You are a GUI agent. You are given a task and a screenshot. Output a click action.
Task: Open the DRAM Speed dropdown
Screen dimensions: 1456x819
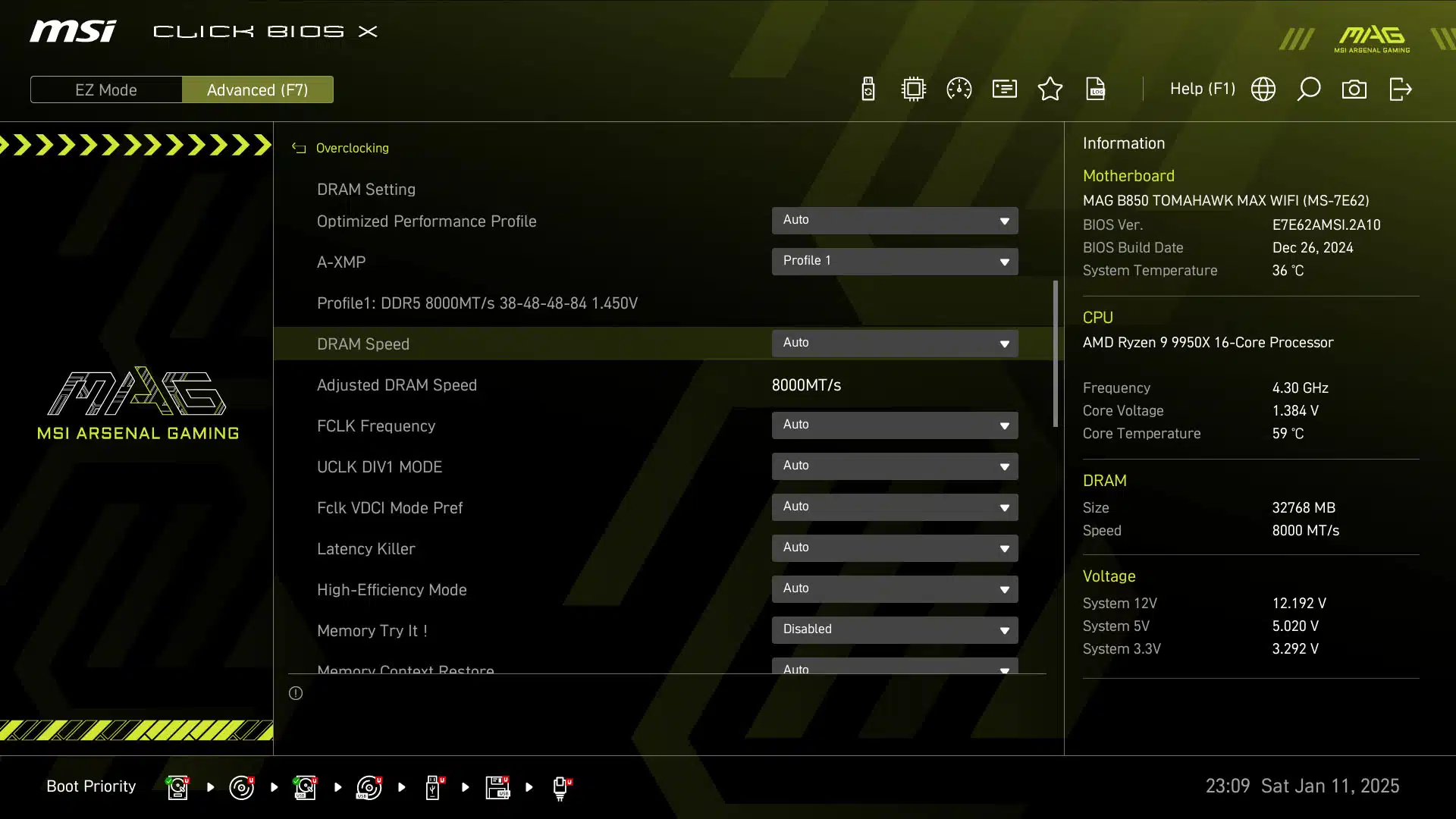[x=895, y=344]
